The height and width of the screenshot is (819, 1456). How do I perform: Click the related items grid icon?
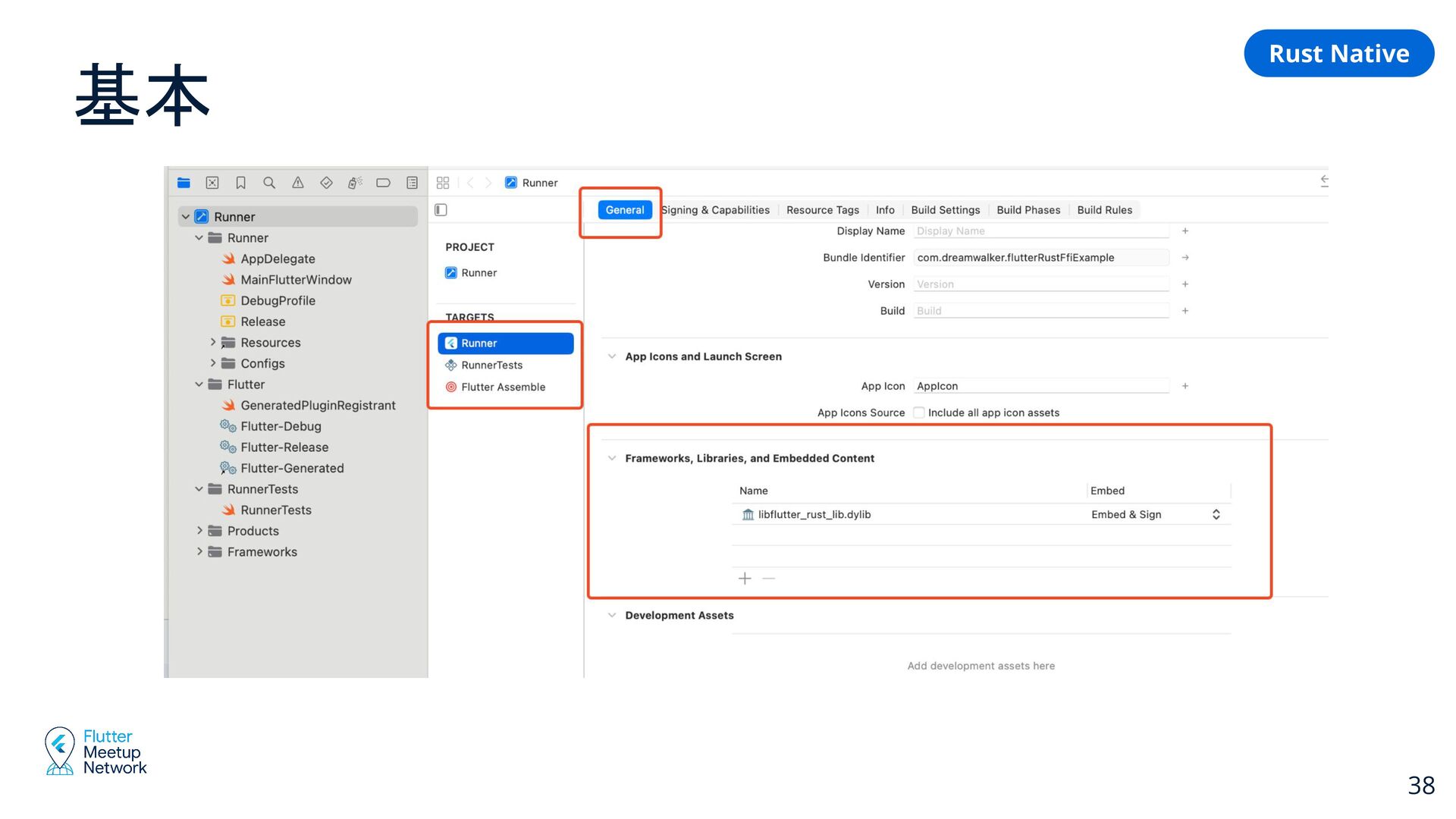click(x=443, y=183)
